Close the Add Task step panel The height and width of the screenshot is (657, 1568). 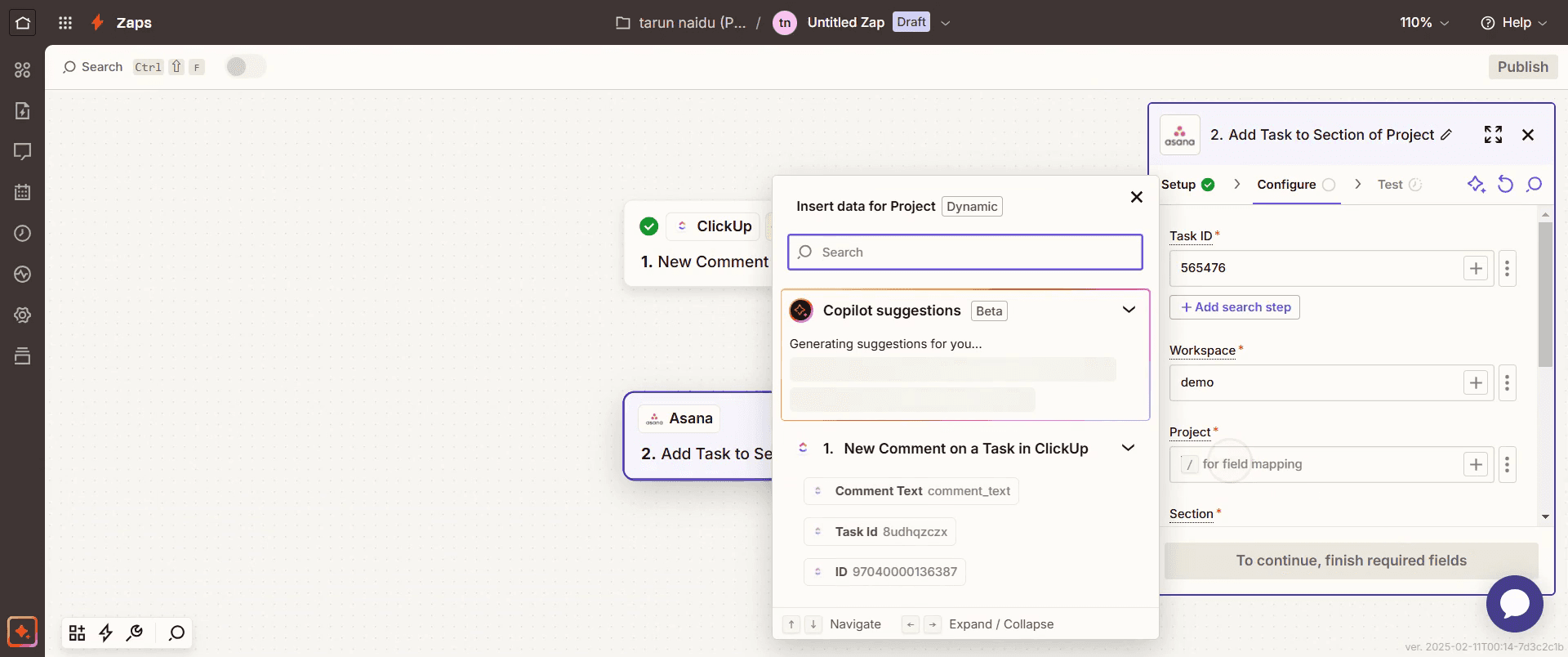point(1528,135)
